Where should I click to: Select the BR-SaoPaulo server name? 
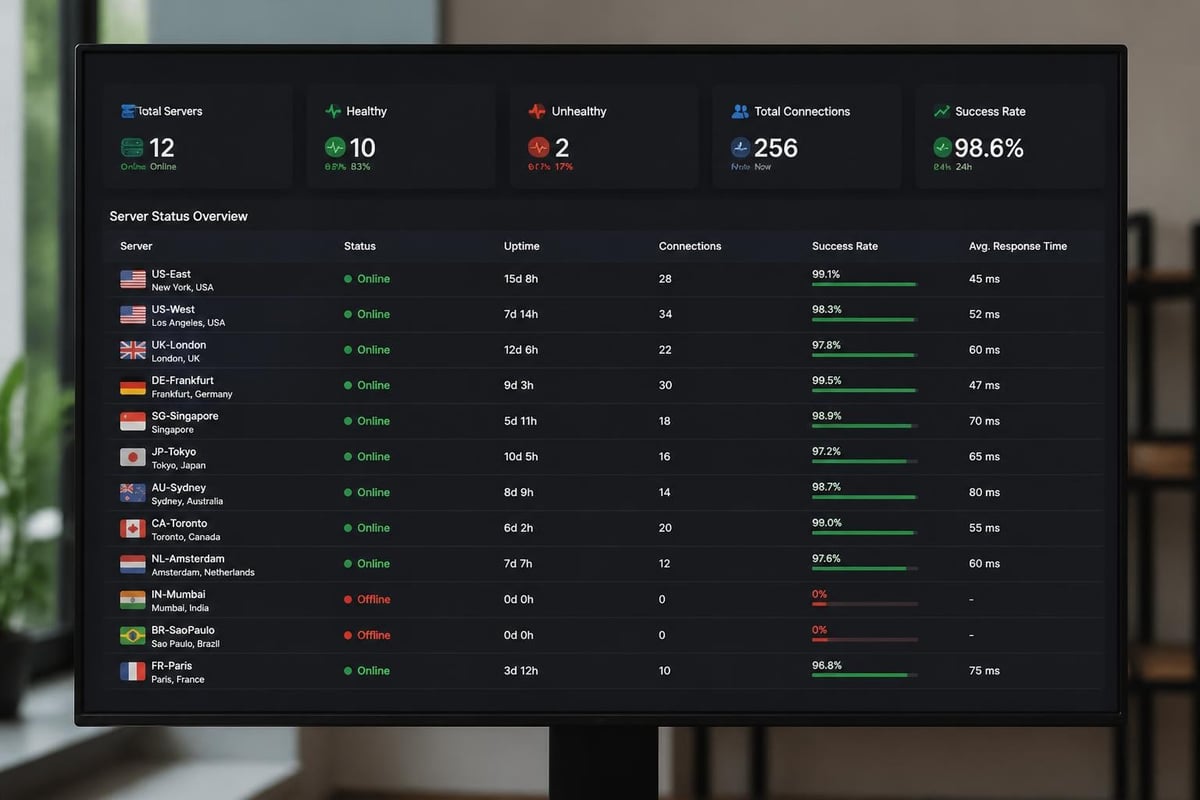183,630
